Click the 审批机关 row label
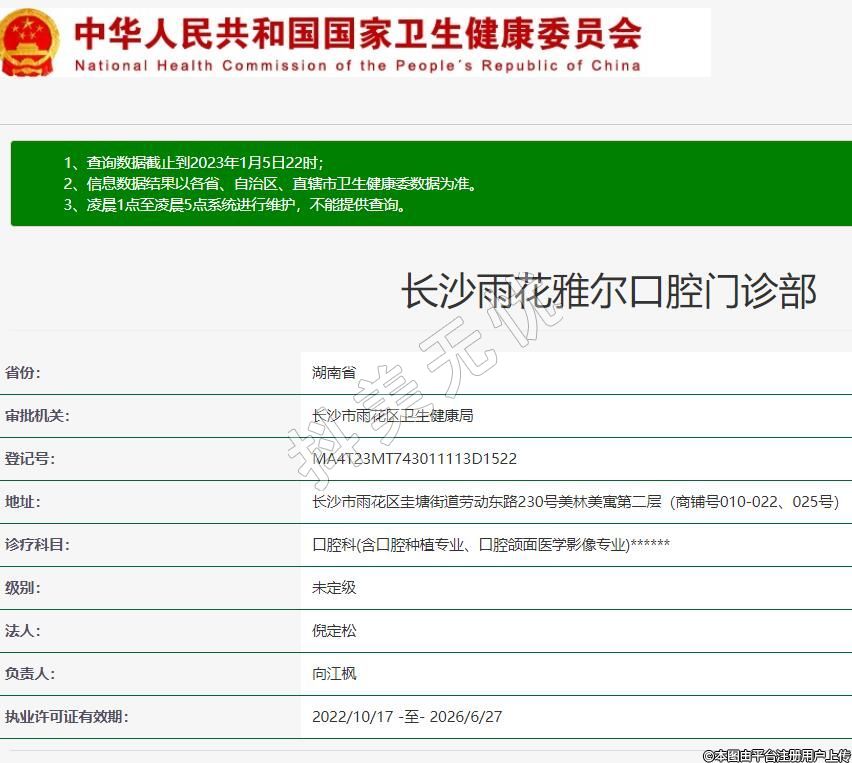Screen dimensions: 852x763 37,416
